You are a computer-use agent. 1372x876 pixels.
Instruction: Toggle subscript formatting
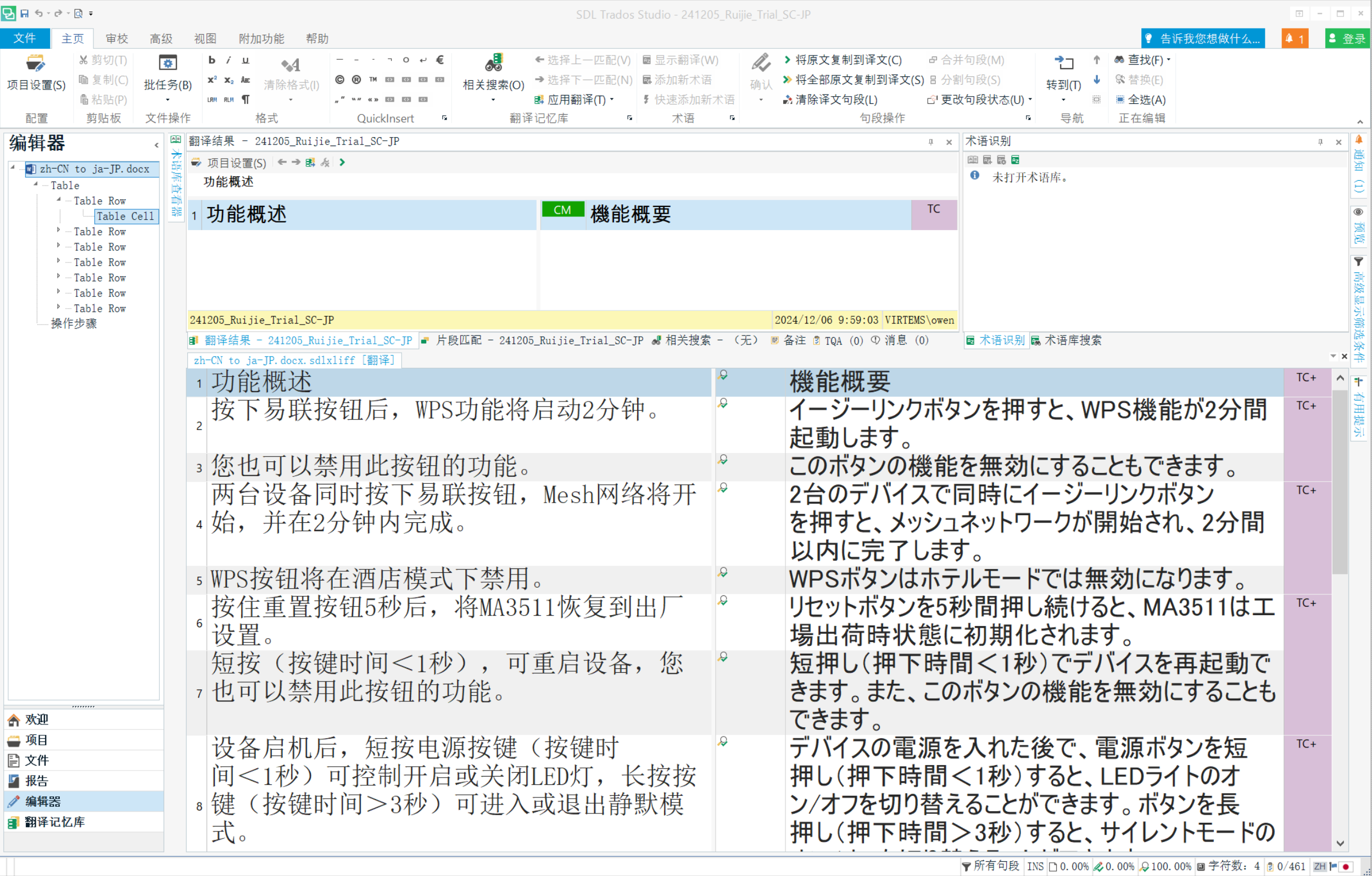click(228, 80)
